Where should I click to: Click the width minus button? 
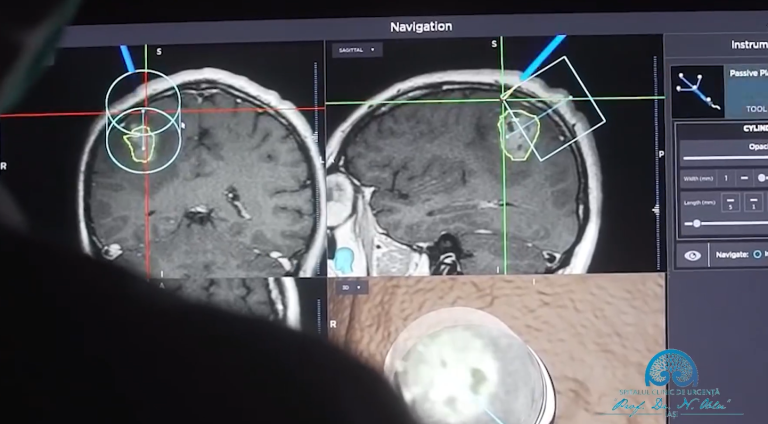point(744,178)
